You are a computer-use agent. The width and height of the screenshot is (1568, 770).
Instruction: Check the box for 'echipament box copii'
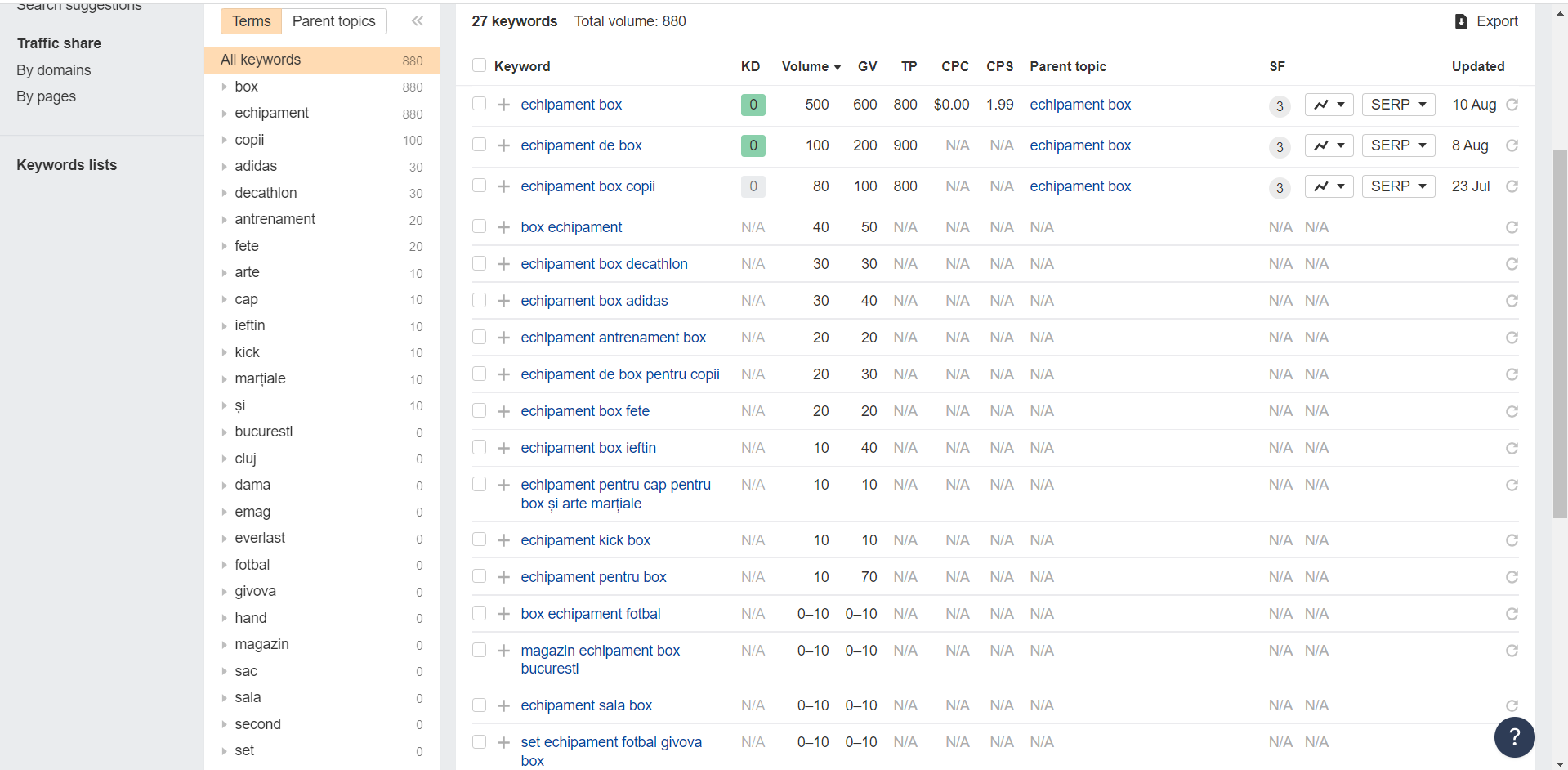(x=479, y=186)
